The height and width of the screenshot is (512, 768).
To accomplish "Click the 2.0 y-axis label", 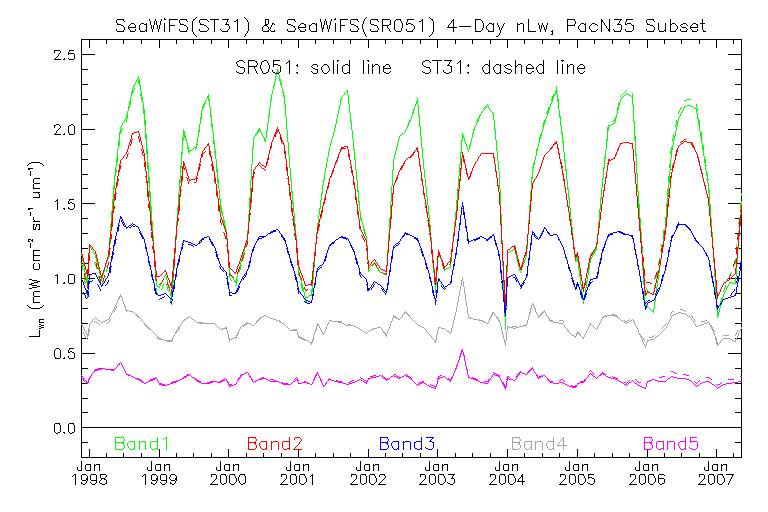I will pos(65,130).
